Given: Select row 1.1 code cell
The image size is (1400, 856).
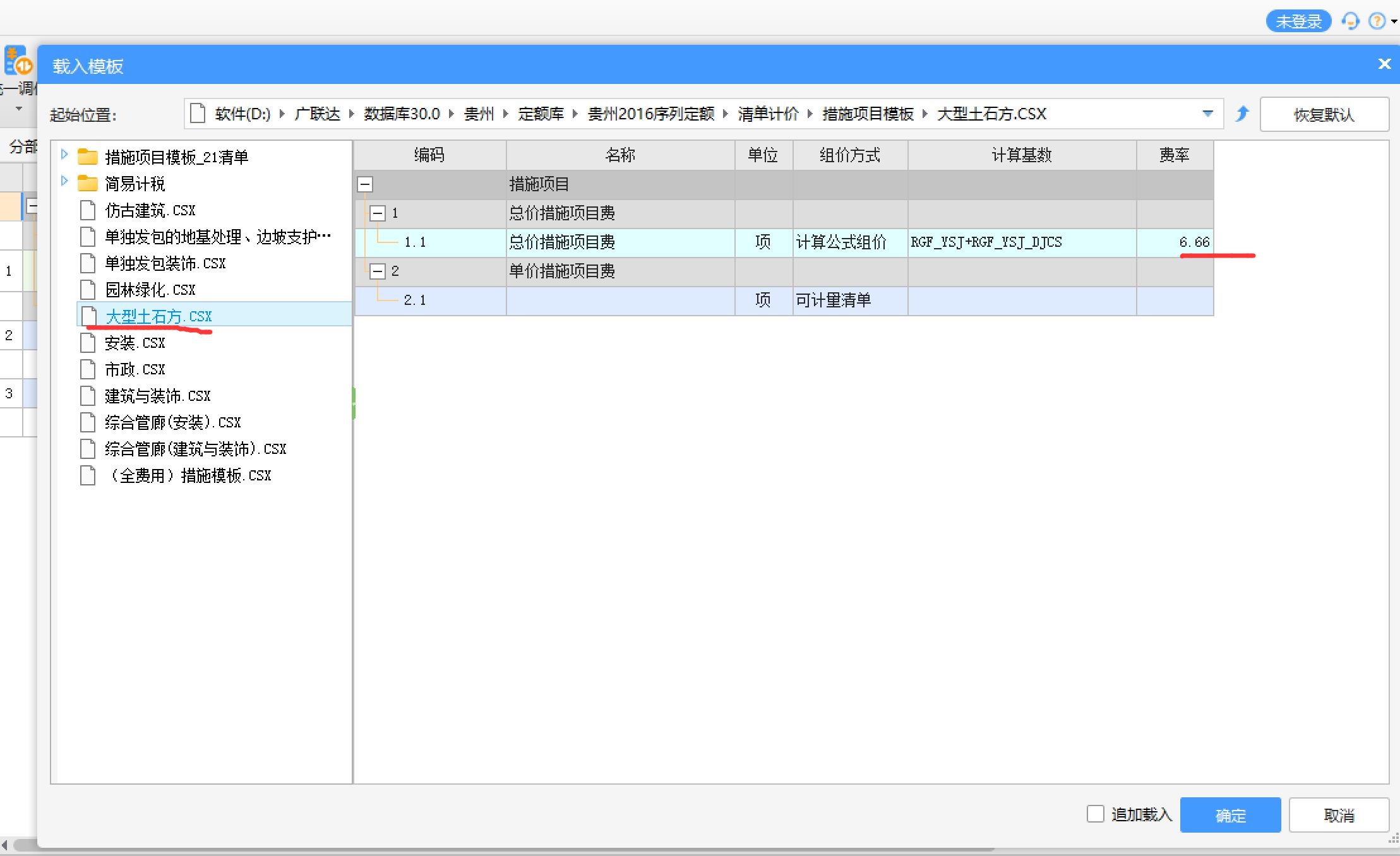Looking at the screenshot, I should [430, 242].
